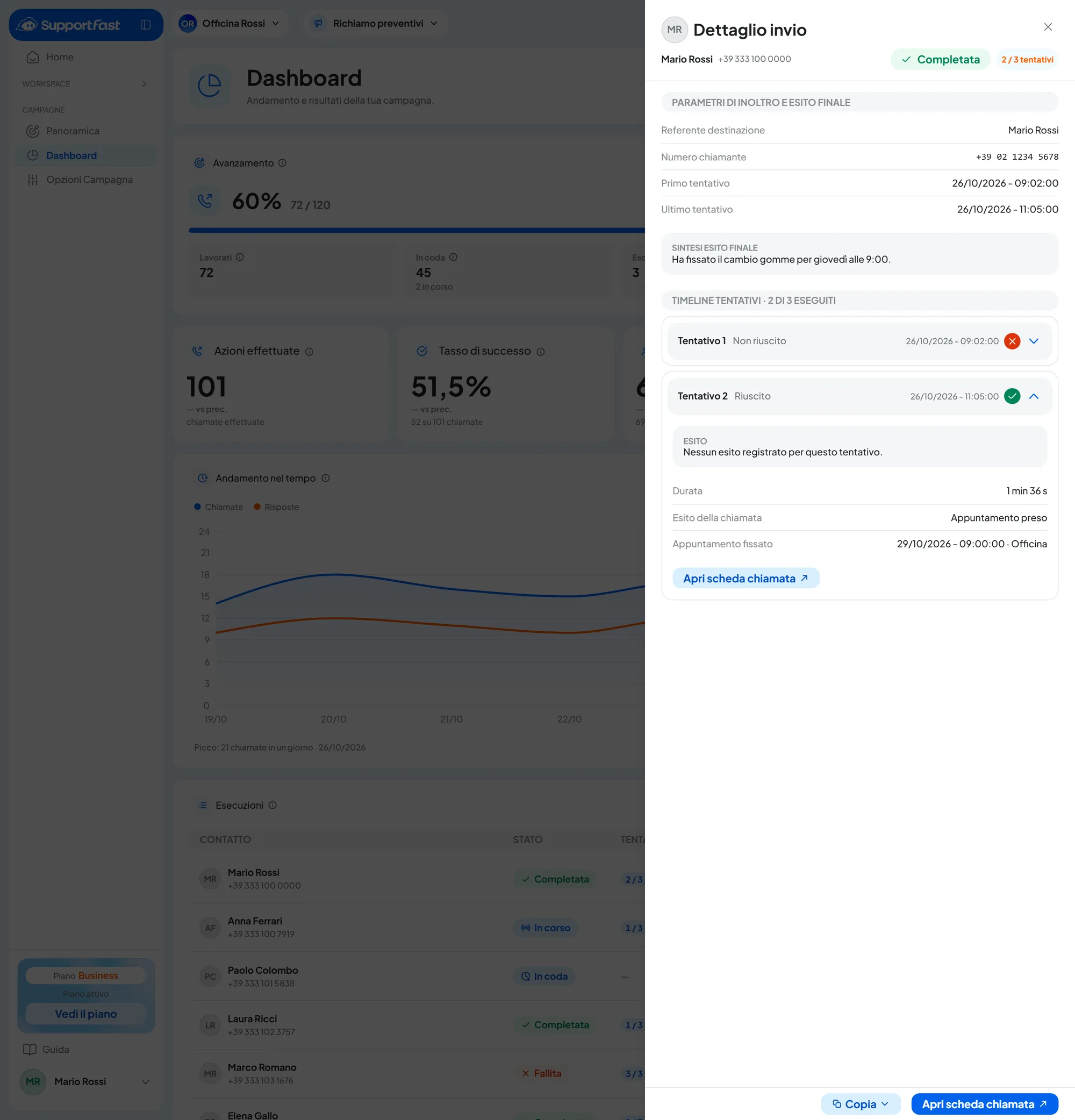Open Panoramica in the sidebar
The image size is (1075, 1120).
tap(85, 131)
